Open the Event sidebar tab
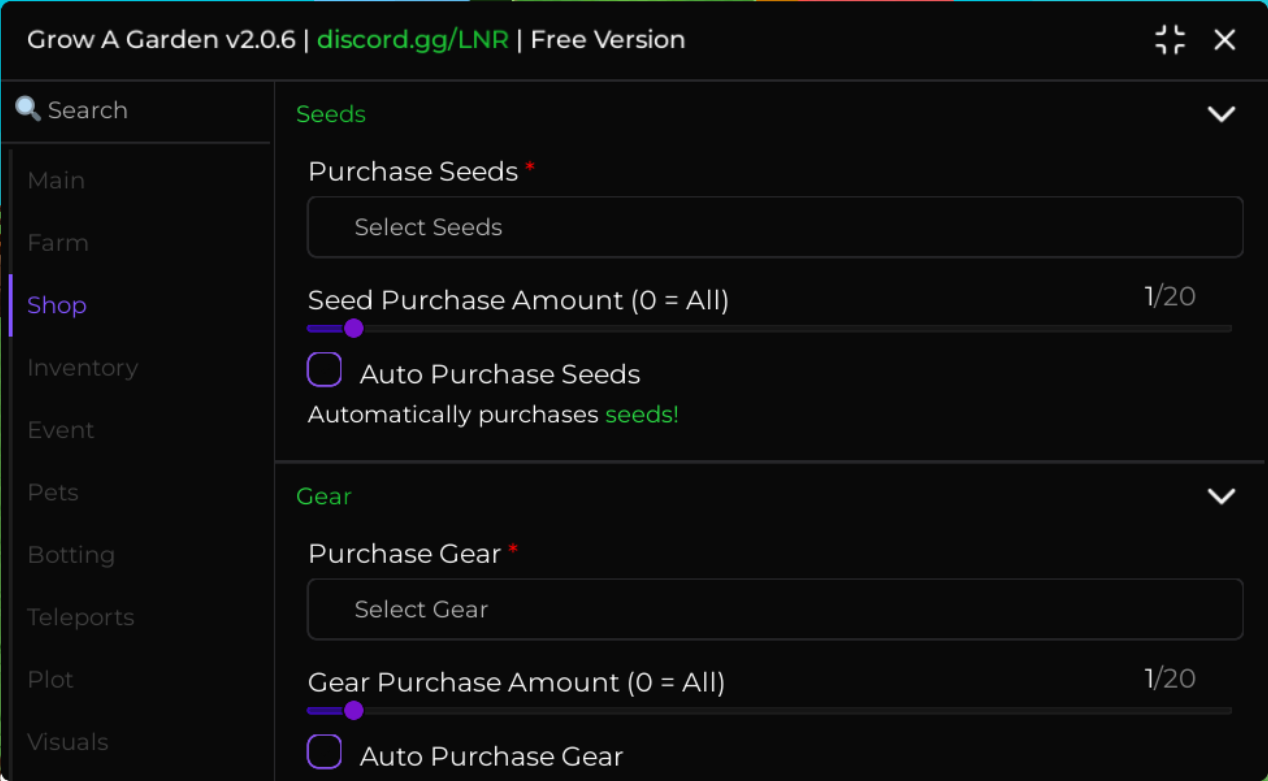The image size is (1268, 781). point(61,430)
